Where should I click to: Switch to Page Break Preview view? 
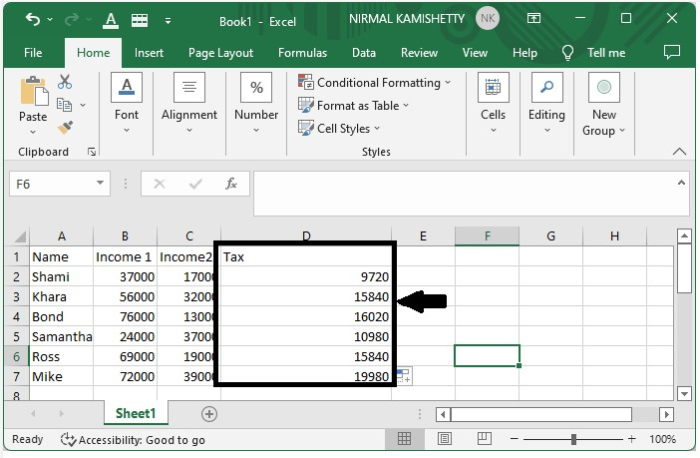(484, 439)
